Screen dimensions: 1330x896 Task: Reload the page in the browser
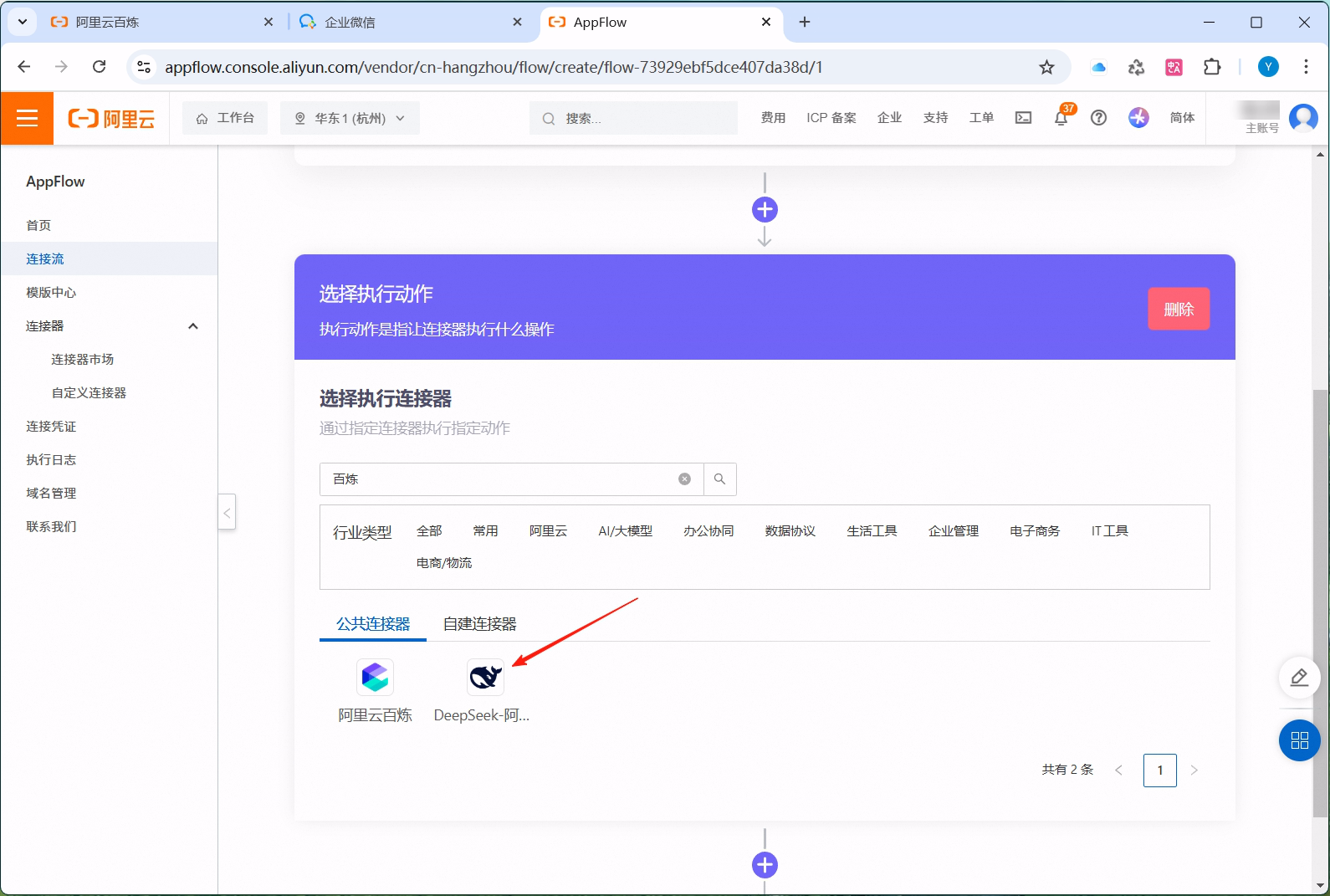(99, 67)
